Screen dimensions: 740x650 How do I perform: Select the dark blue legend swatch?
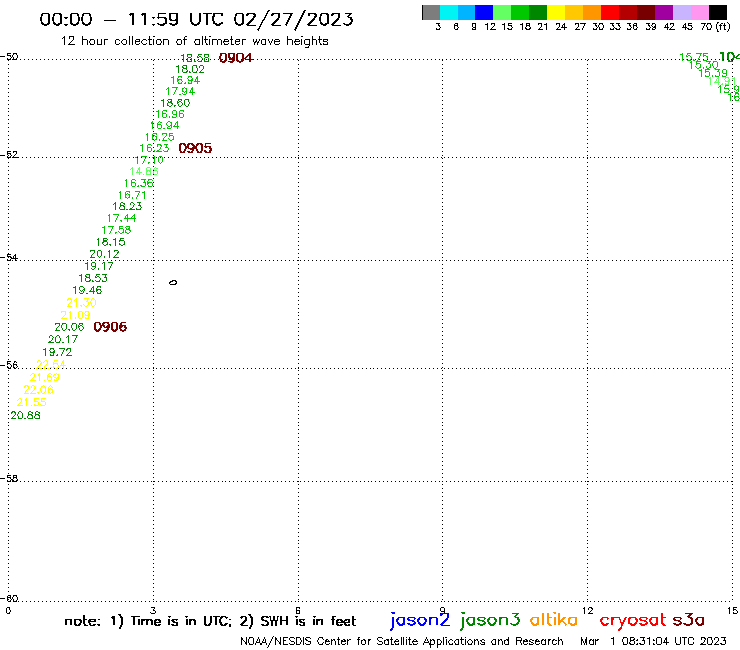coord(484,12)
